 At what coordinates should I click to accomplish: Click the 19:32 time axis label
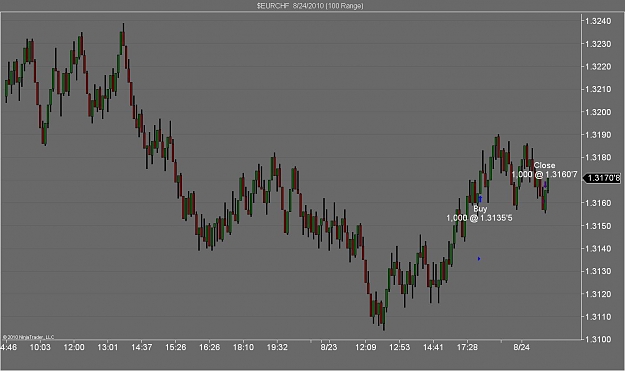(x=277, y=347)
